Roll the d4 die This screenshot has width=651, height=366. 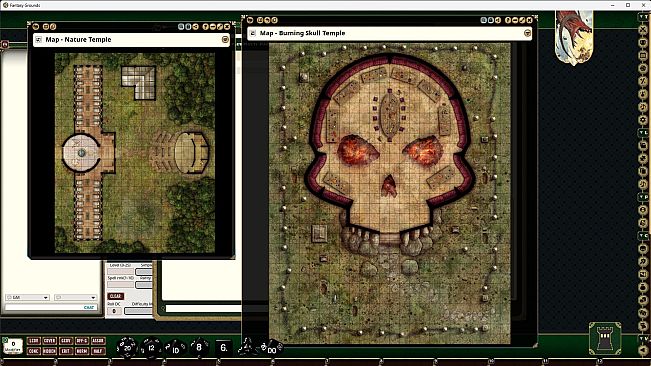pyautogui.click(x=247, y=346)
